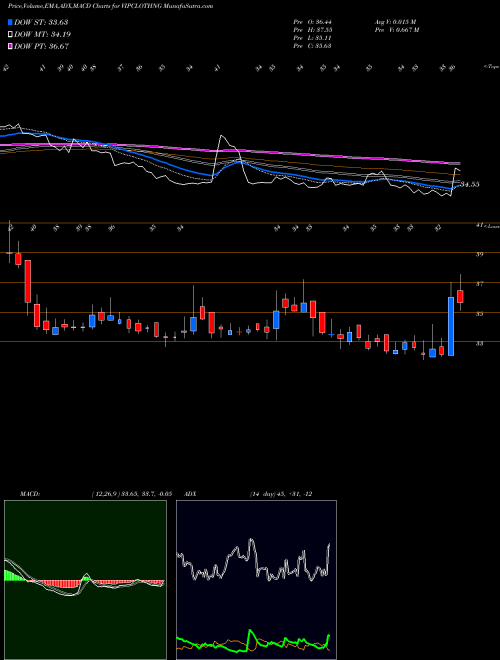
Task: Click the MACD '(12,26,9) 33.65, 33.7, -0.05' values
Action: click(x=131, y=494)
